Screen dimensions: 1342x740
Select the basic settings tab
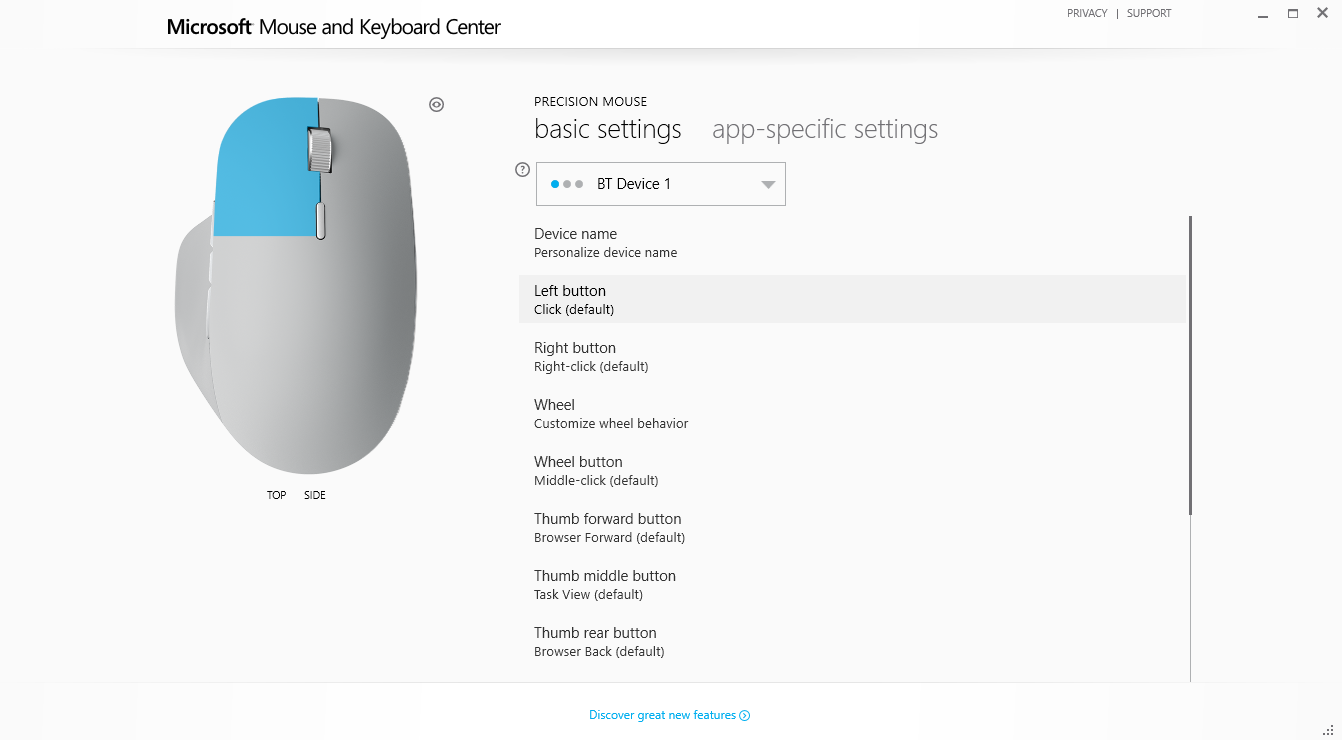pyautogui.click(x=607, y=129)
